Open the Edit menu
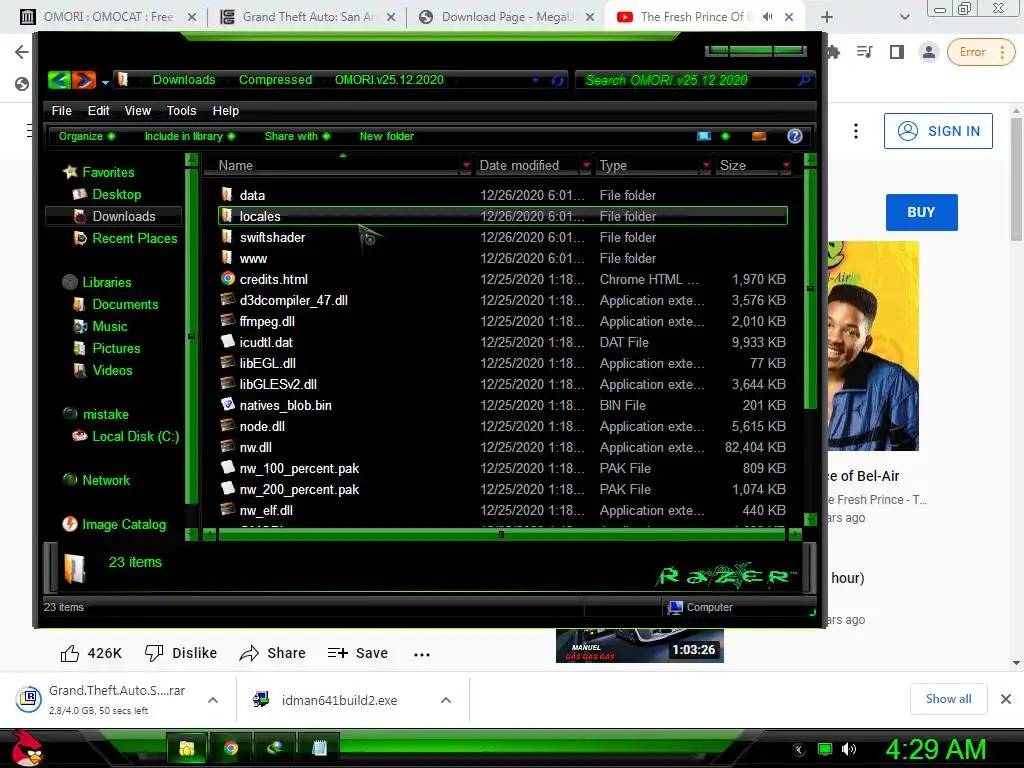Screen dimensions: 1024x768 [99, 111]
